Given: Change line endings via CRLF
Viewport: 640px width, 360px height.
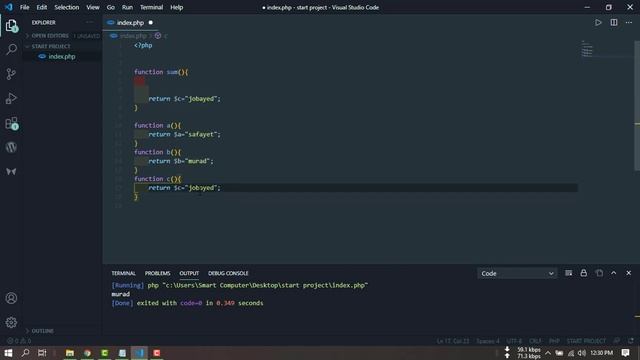Looking at the screenshot, I should (x=535, y=341).
